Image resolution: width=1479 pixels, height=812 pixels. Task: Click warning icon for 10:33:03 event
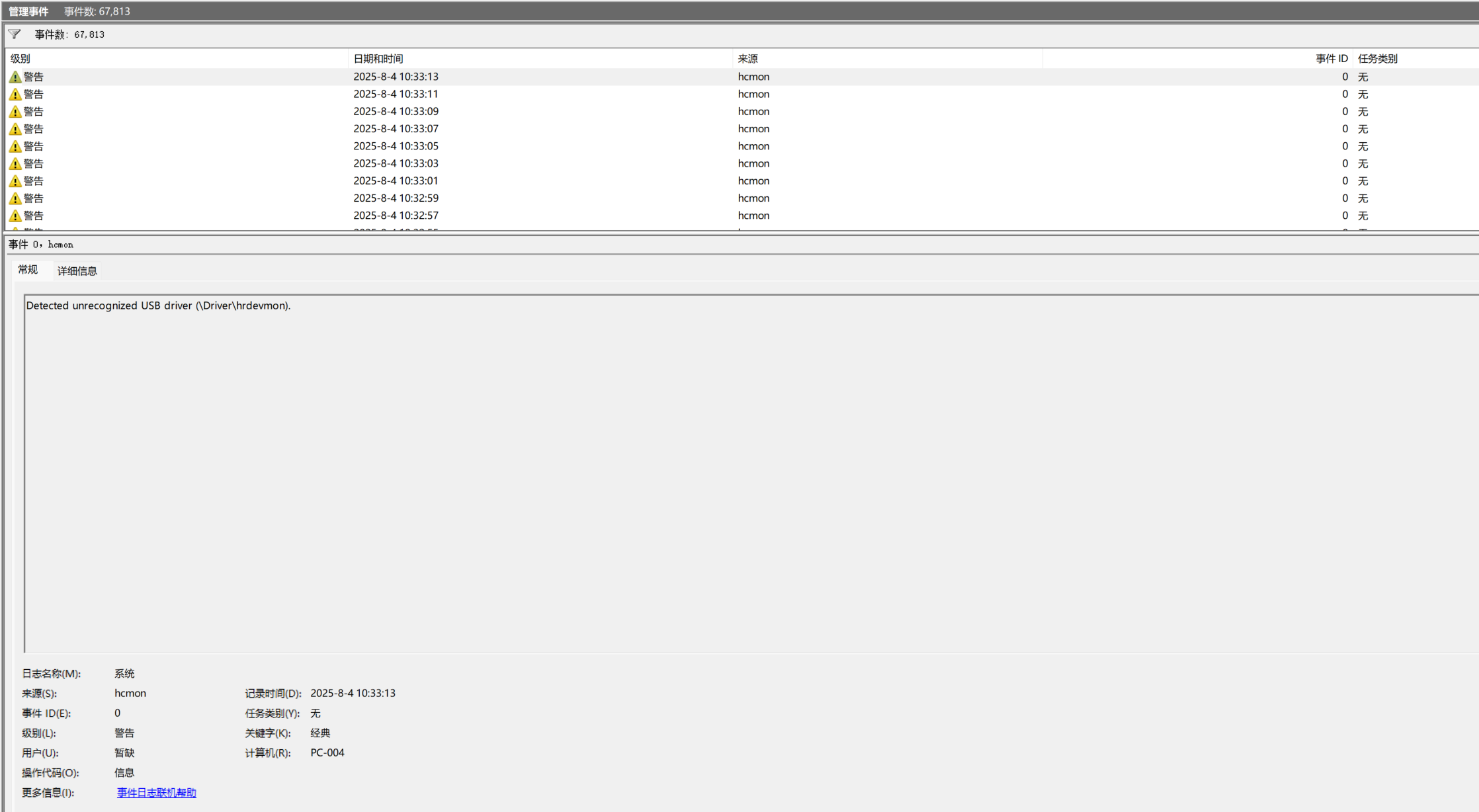click(x=15, y=164)
